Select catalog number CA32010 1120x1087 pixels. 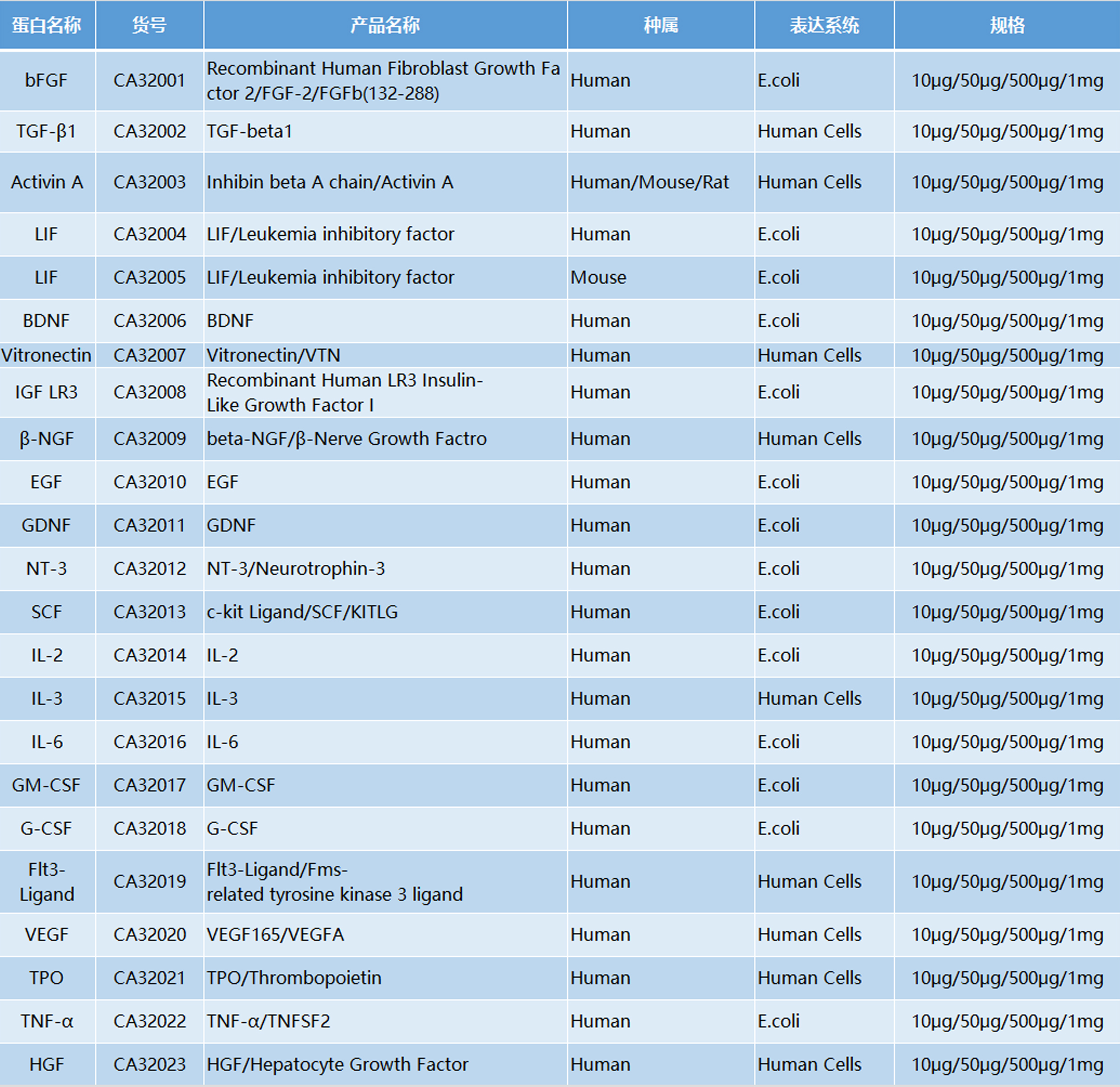tap(150, 483)
